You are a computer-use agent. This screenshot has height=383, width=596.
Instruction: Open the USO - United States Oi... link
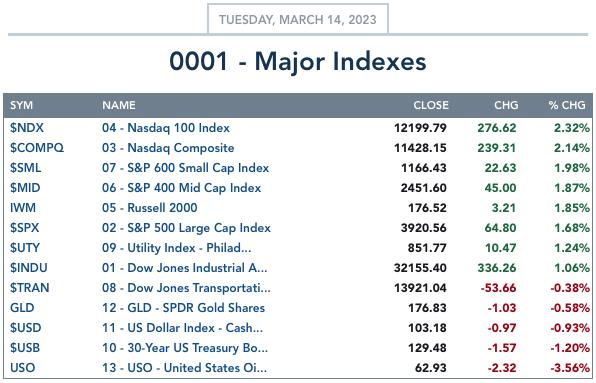tap(184, 368)
